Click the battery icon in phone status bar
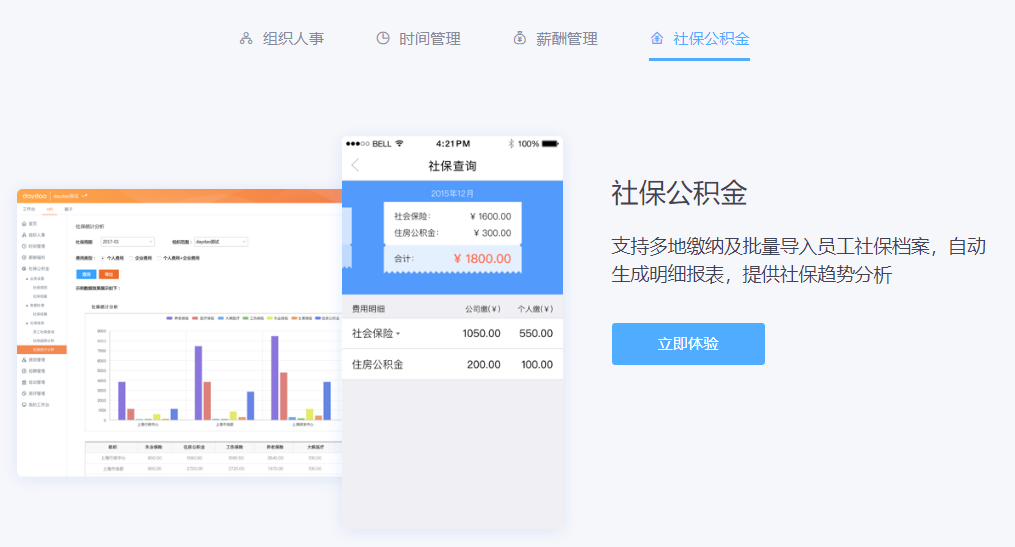This screenshot has height=547, width=1015. (550, 144)
